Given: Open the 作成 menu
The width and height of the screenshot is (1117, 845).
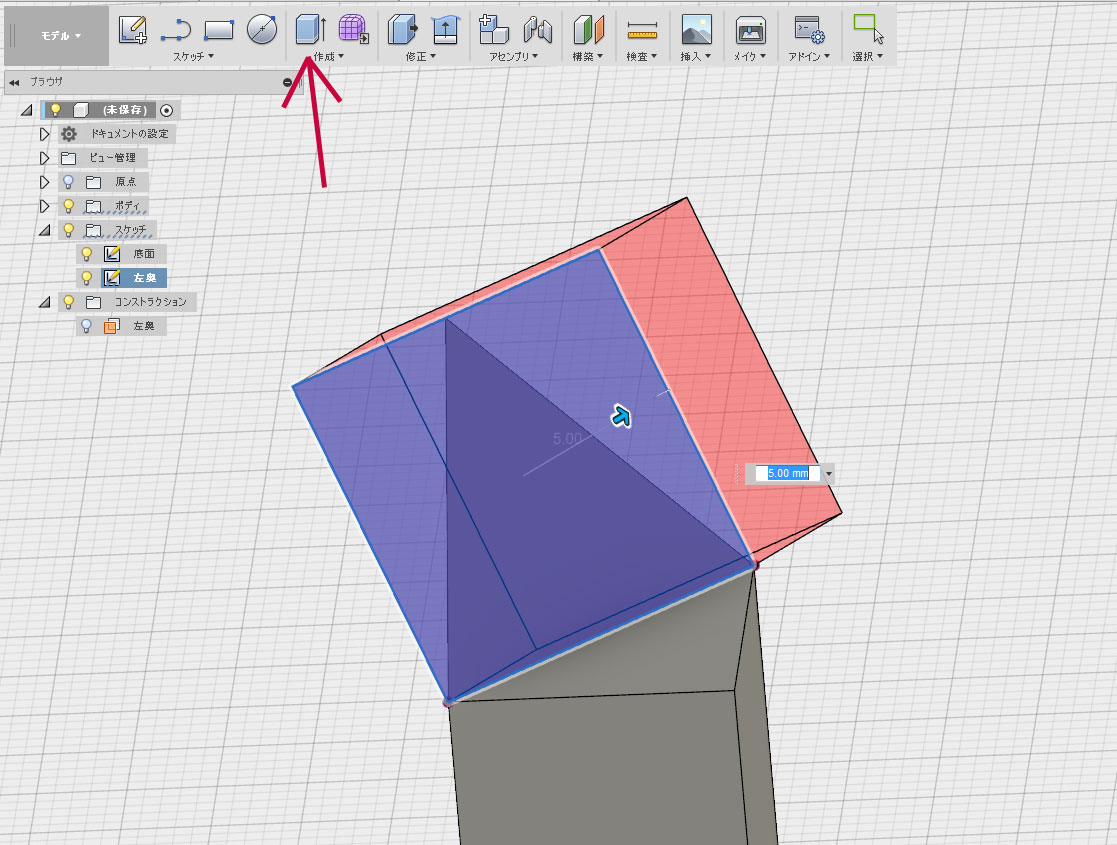Looking at the screenshot, I should 328,57.
